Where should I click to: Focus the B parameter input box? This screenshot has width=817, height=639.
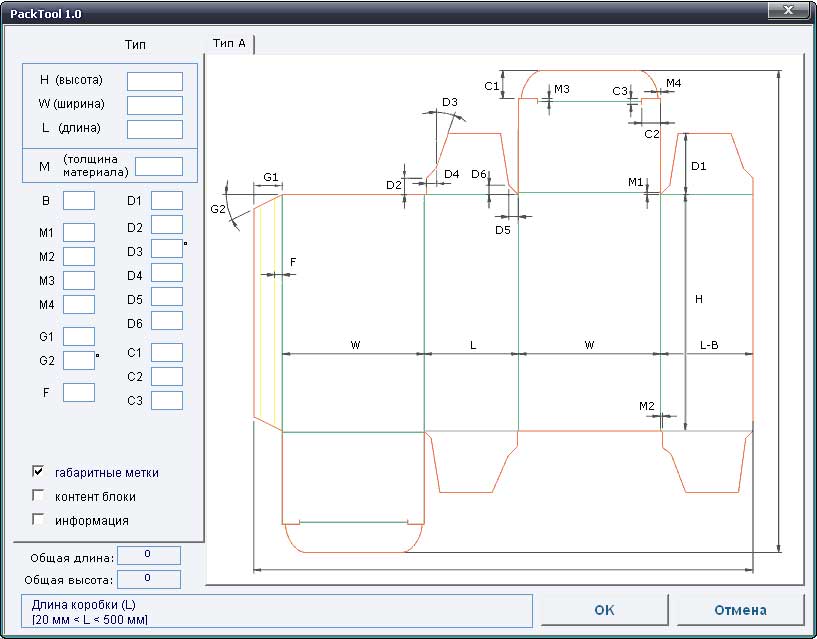click(79, 200)
